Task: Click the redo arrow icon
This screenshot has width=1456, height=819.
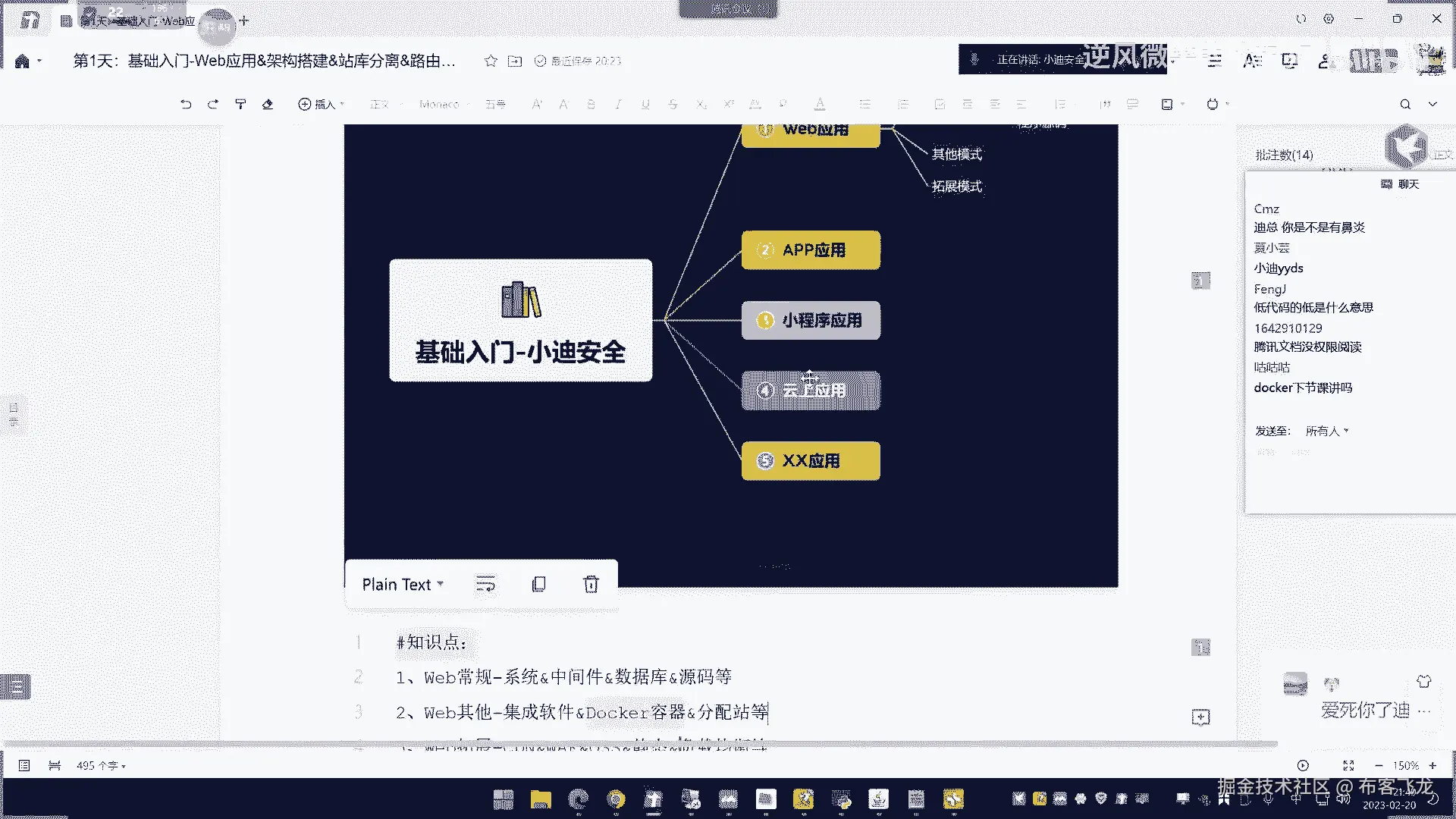Action: (213, 104)
